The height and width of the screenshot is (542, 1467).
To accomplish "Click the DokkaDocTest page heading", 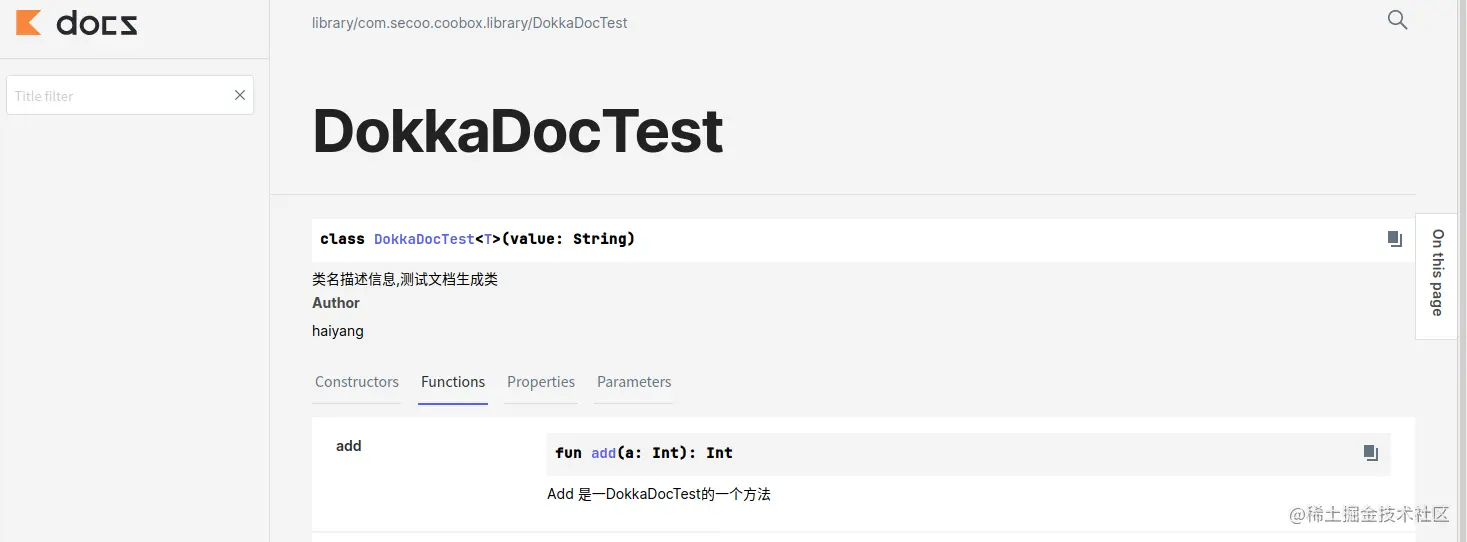I will pos(518,130).
